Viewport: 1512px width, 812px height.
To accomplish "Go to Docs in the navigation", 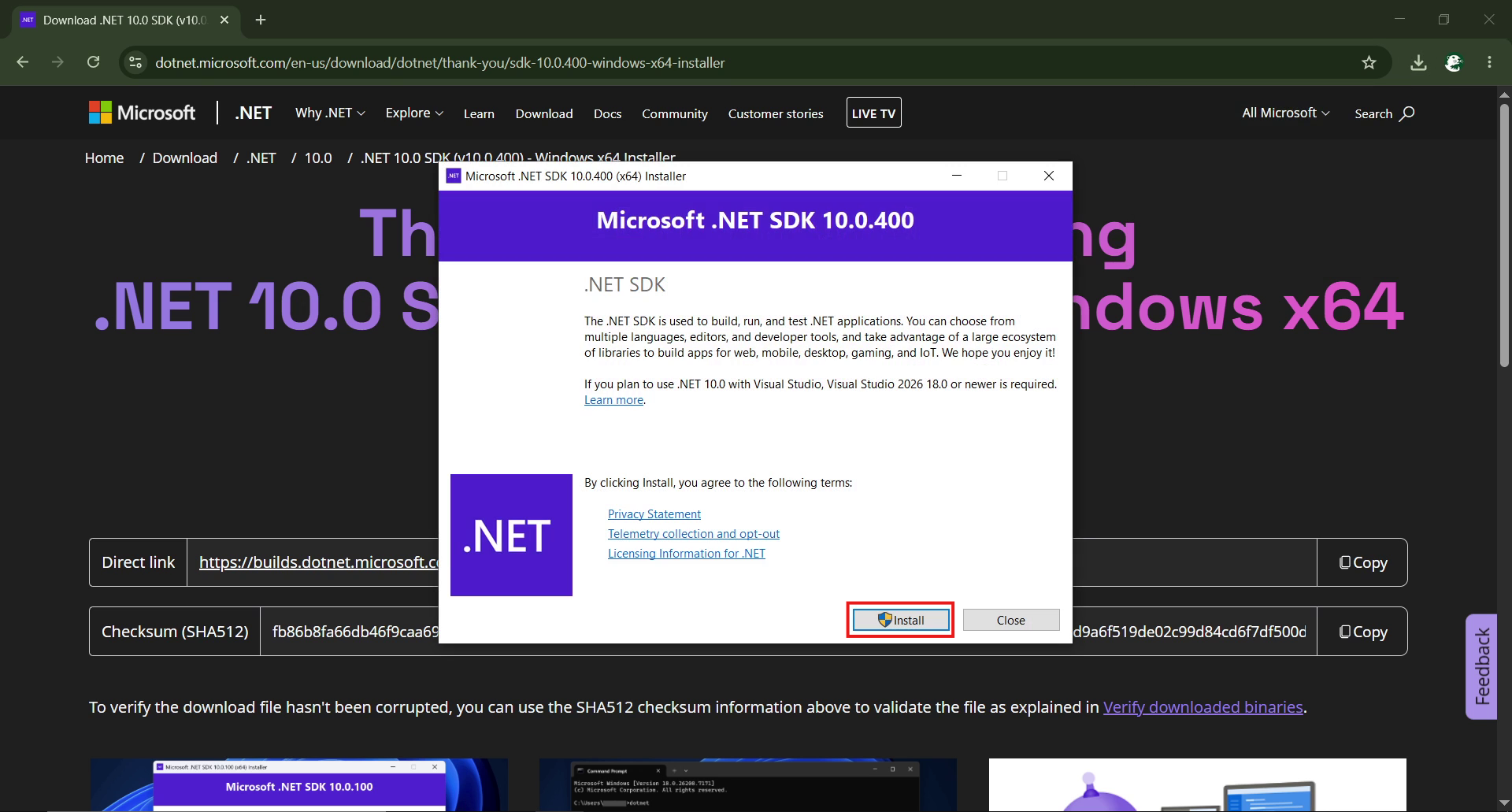I will [607, 113].
